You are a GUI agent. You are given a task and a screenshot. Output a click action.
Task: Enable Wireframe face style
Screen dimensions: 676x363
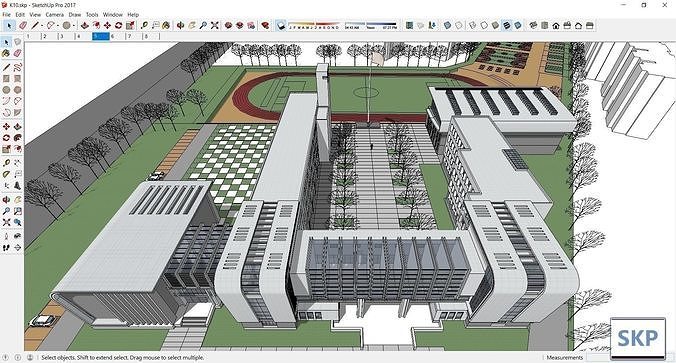click(473, 26)
